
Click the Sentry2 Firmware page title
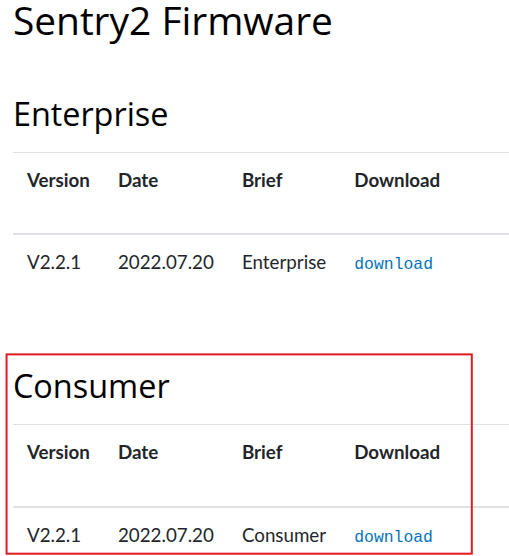point(173,23)
